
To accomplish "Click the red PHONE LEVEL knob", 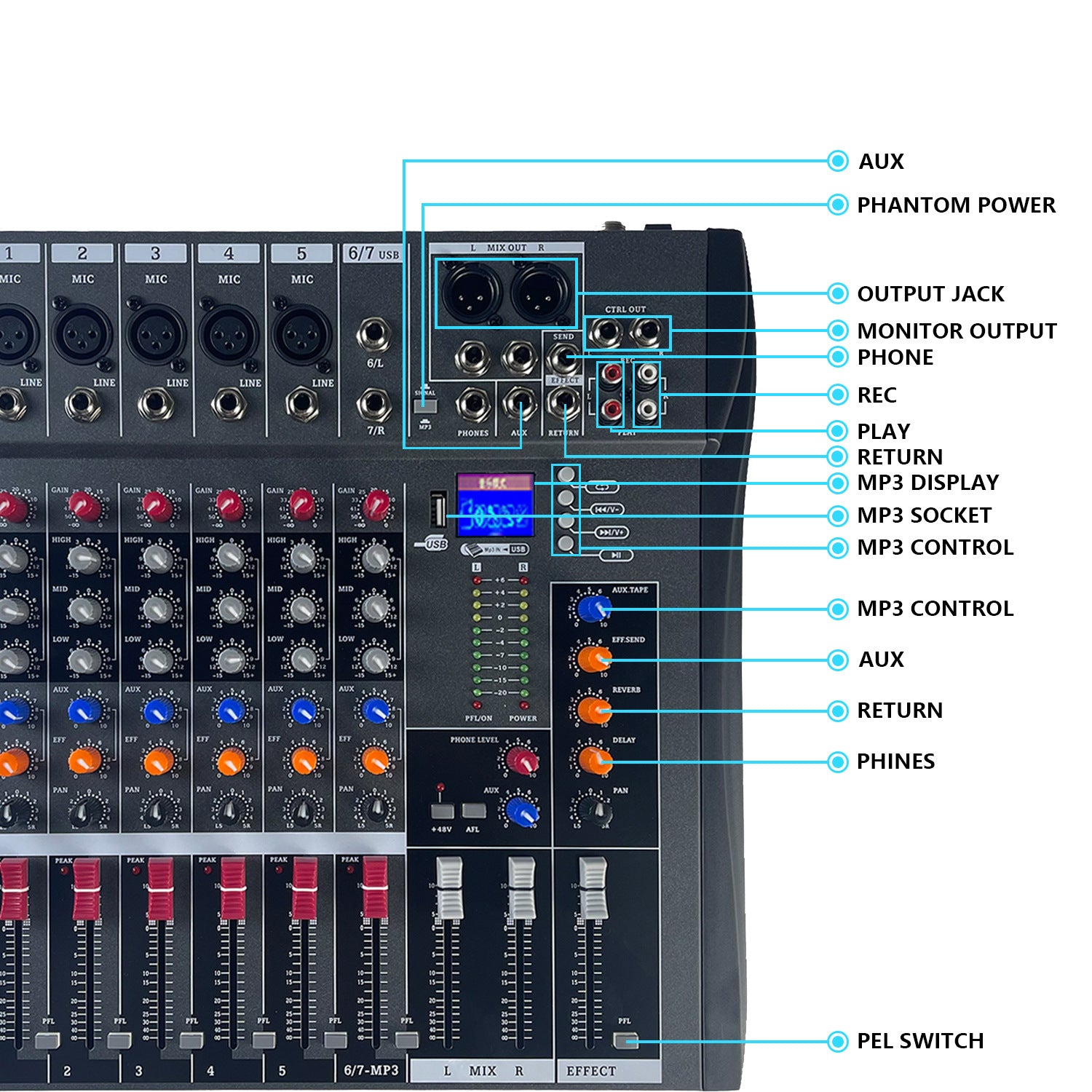I will click(x=521, y=759).
